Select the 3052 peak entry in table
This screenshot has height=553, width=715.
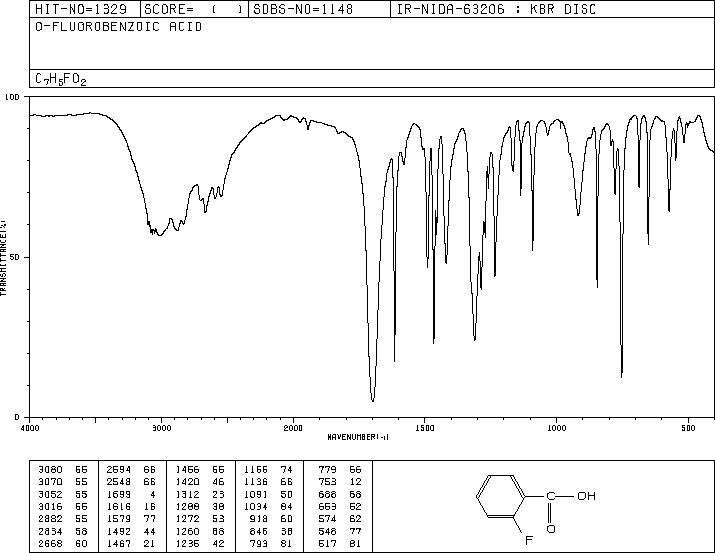(62, 494)
